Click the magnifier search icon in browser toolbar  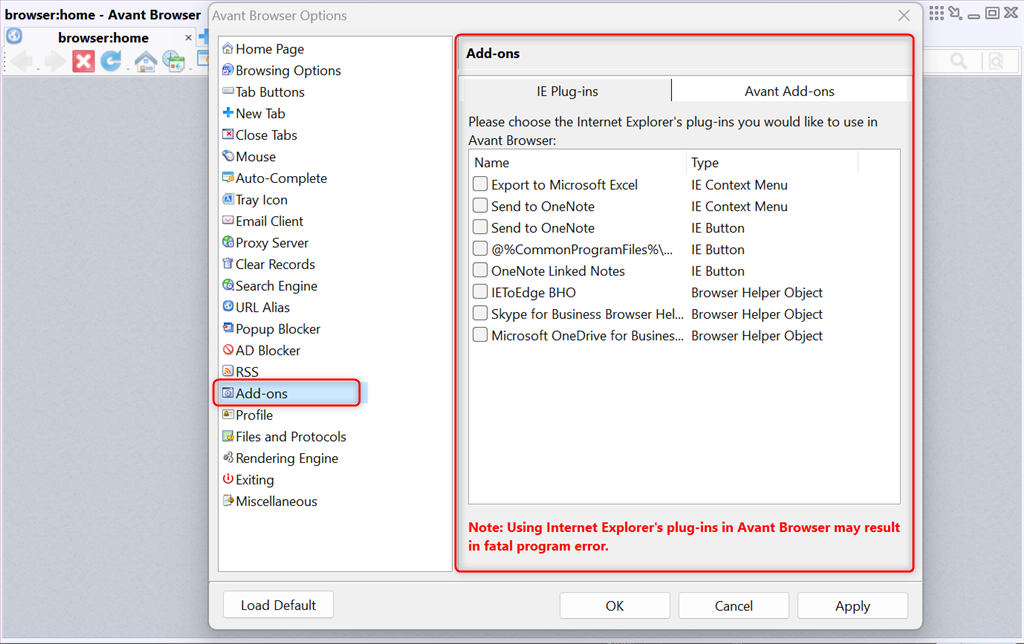coord(959,61)
